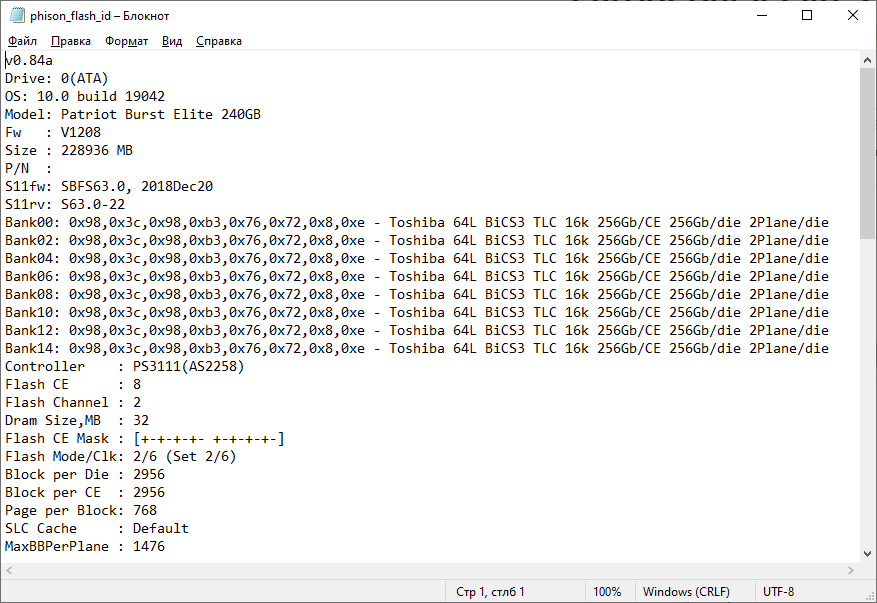The width and height of the screenshot is (877, 603).
Task: Click the Bank12 flash ID line
Action: point(417,330)
